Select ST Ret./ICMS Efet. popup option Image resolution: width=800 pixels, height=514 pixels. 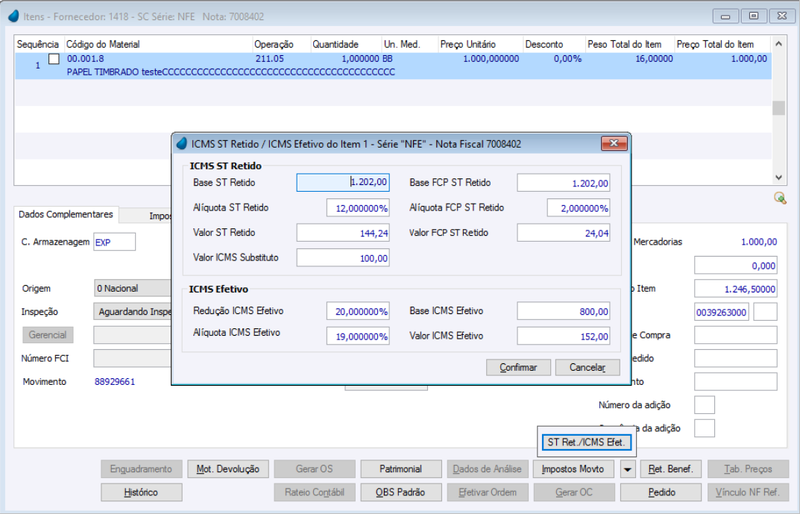tap(586, 443)
